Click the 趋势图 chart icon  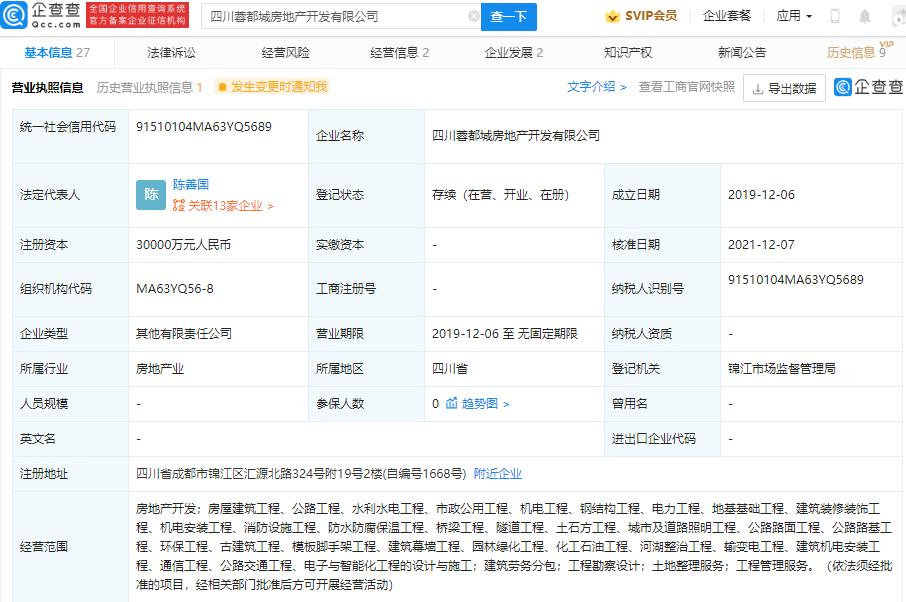[x=451, y=403]
